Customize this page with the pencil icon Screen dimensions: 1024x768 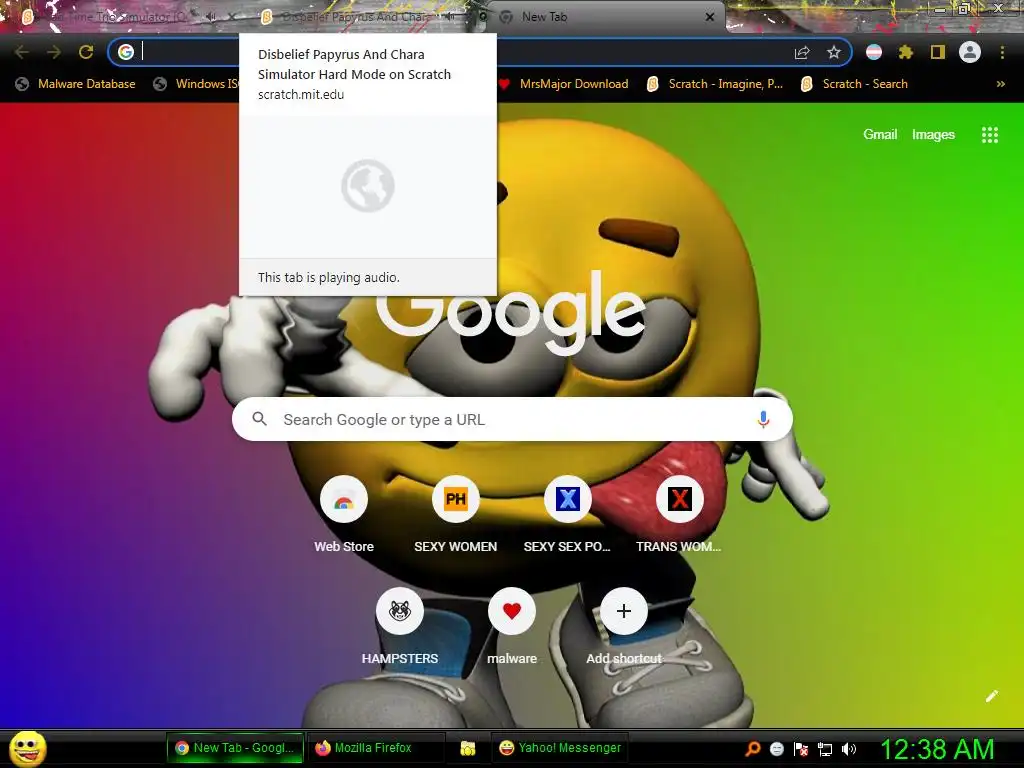[991, 696]
